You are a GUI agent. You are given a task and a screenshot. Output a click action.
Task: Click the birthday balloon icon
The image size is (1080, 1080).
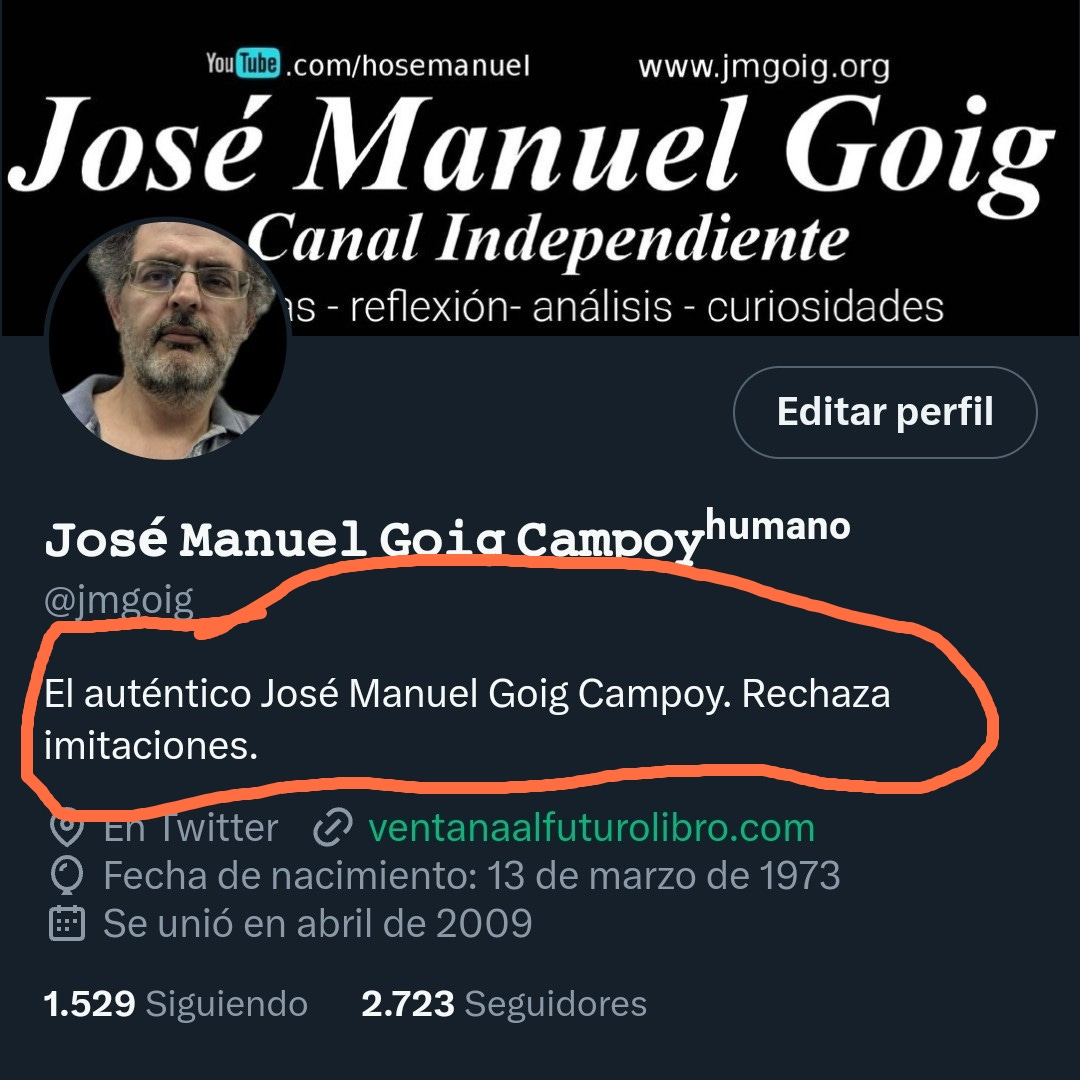click(x=67, y=875)
